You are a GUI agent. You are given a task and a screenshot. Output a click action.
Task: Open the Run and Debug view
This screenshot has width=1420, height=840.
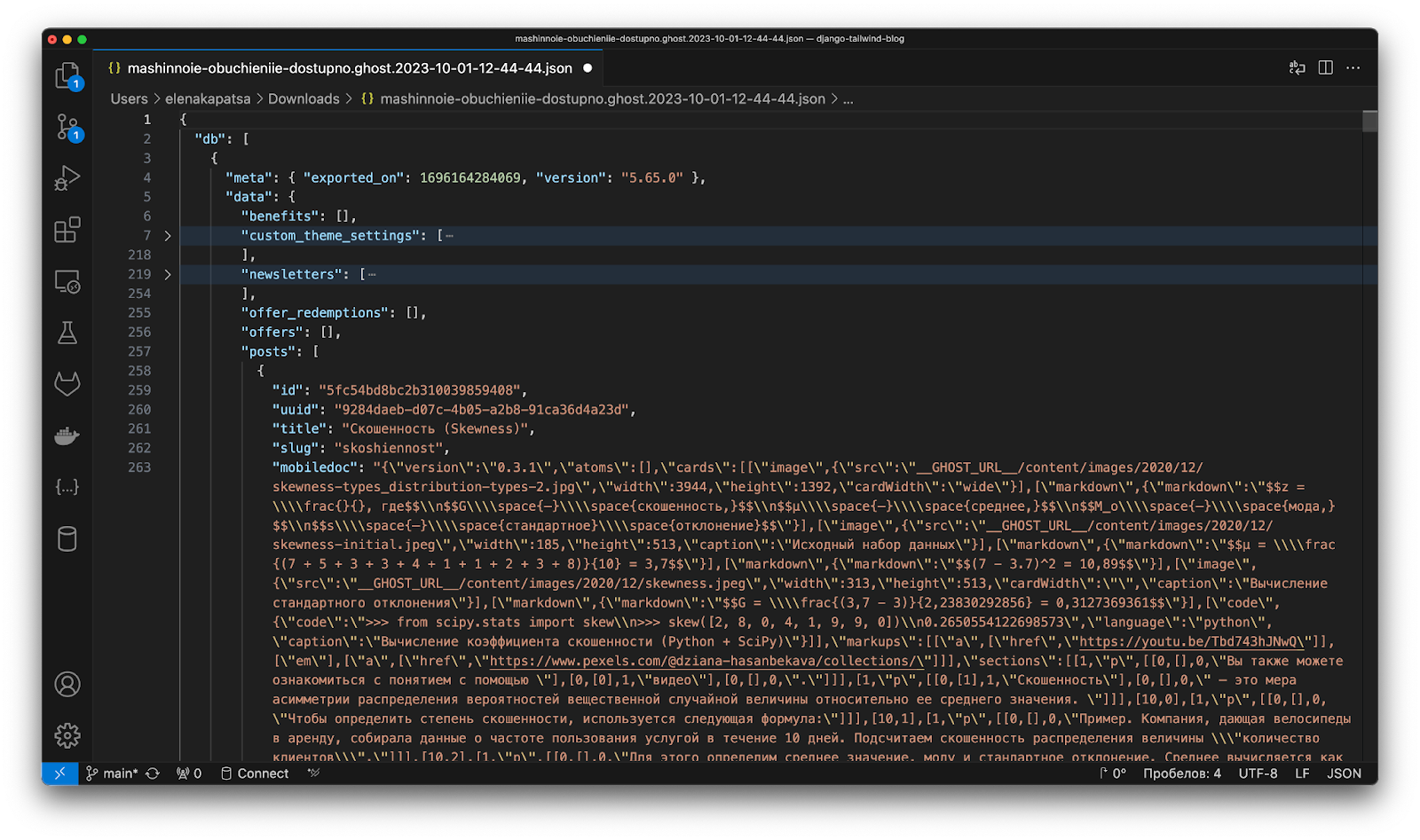coord(67,178)
